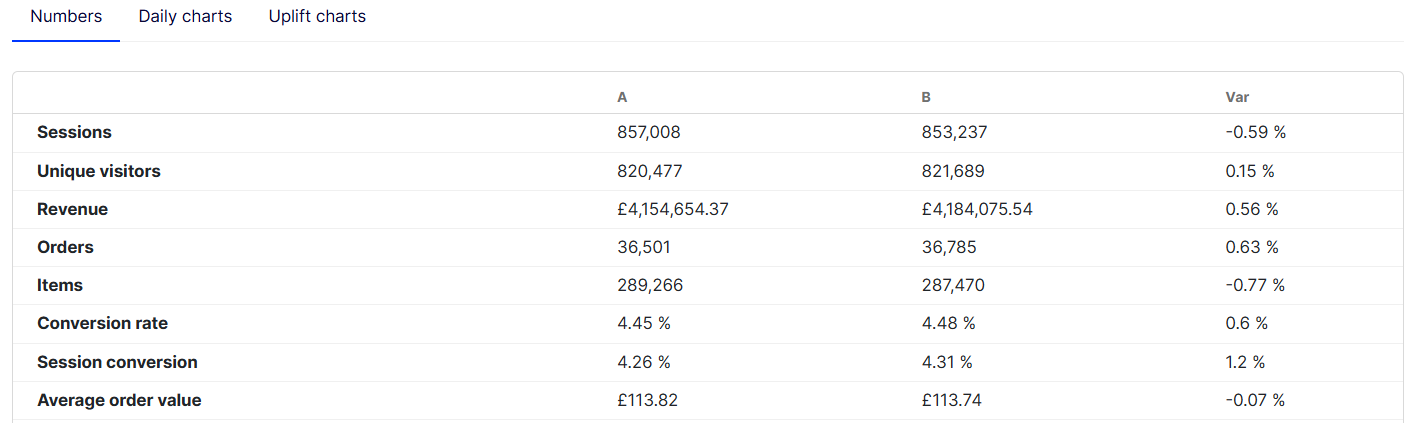Click the Conversion rate row label
The image size is (1418, 423).
point(102,324)
